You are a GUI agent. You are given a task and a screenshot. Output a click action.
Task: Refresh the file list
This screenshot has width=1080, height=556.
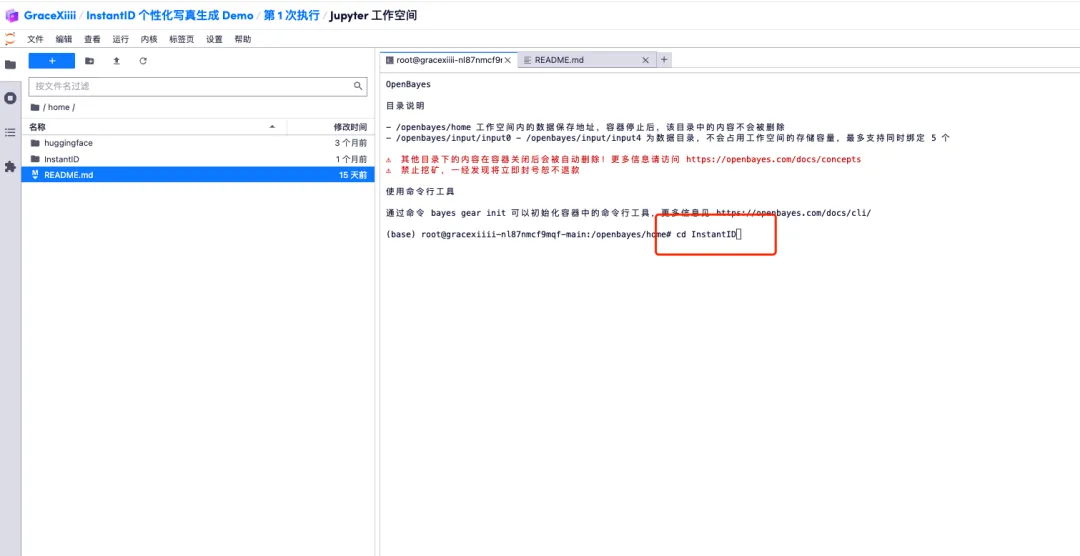pyautogui.click(x=143, y=61)
